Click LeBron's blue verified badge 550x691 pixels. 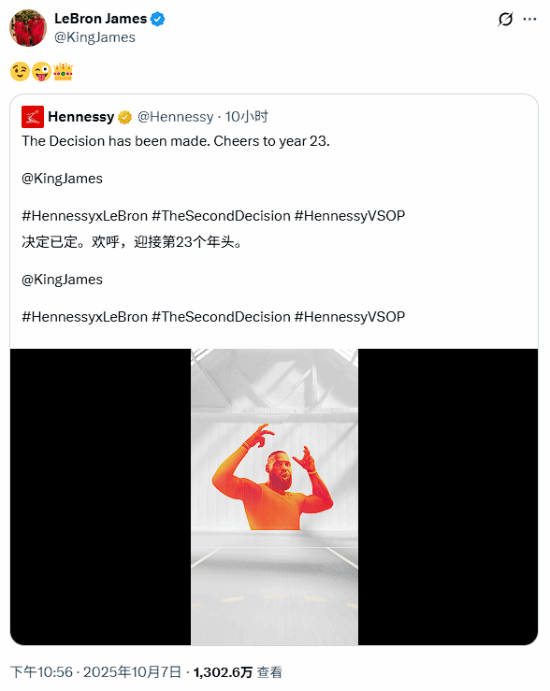[157, 19]
